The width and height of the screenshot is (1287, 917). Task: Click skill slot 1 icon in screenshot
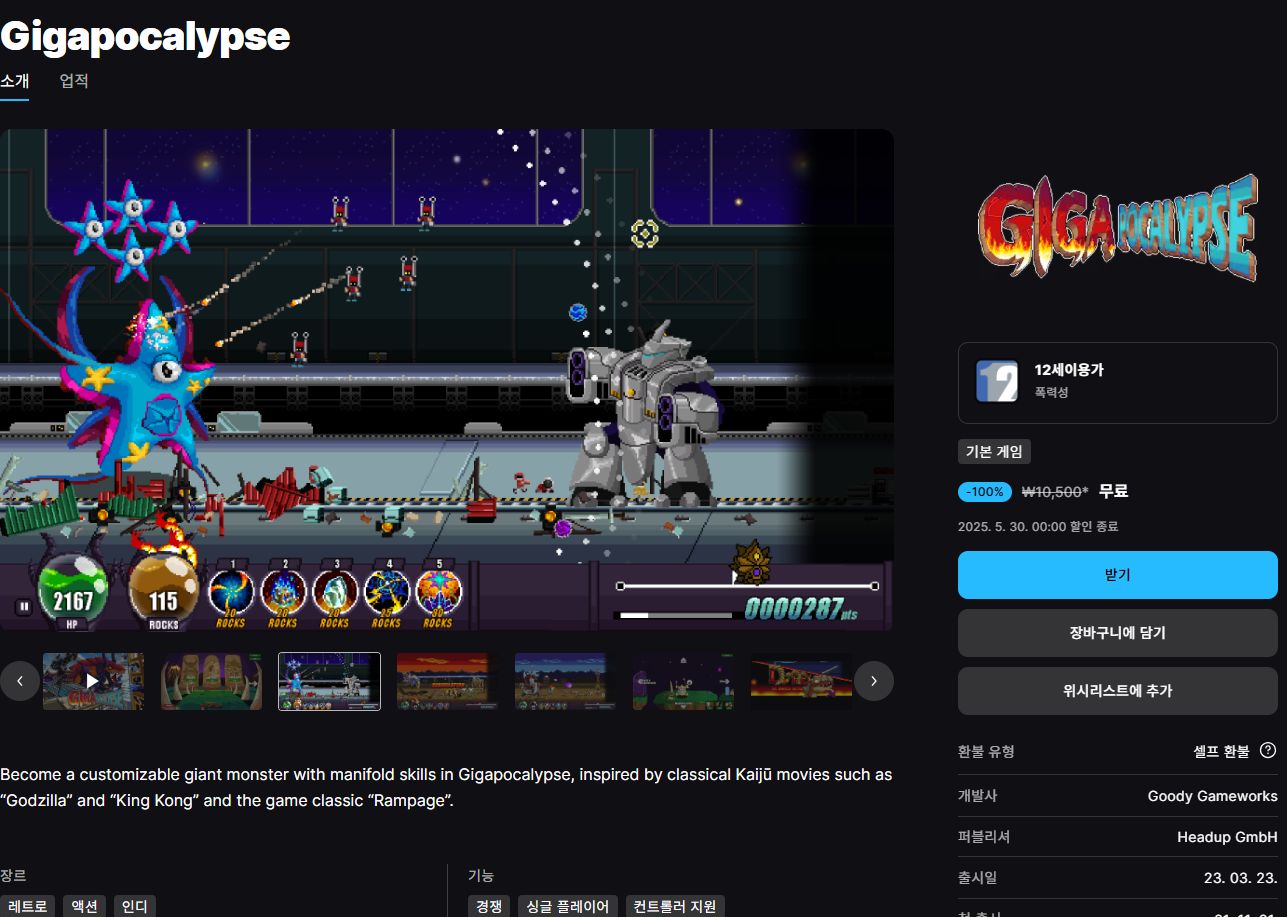pyautogui.click(x=231, y=591)
